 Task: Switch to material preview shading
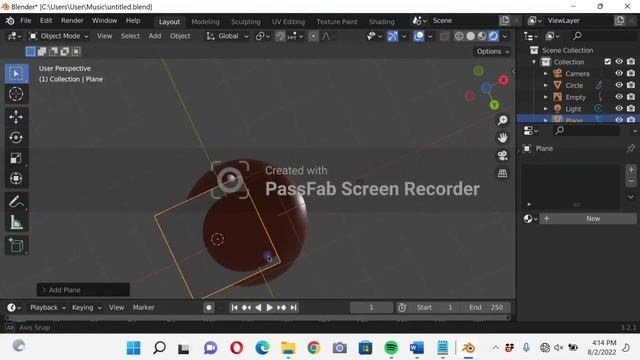point(482,36)
